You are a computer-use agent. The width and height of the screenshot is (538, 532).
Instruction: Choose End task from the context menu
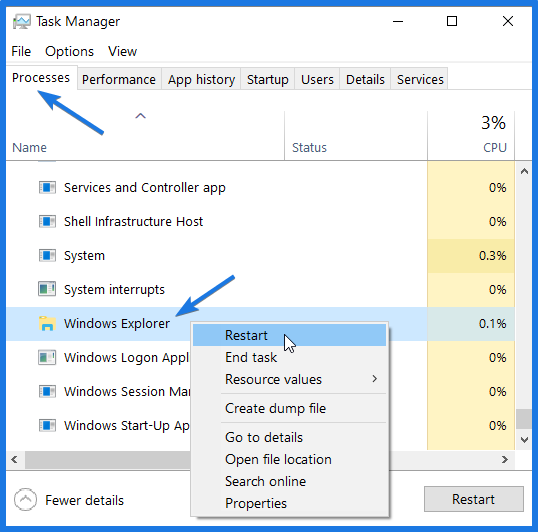(x=289, y=357)
